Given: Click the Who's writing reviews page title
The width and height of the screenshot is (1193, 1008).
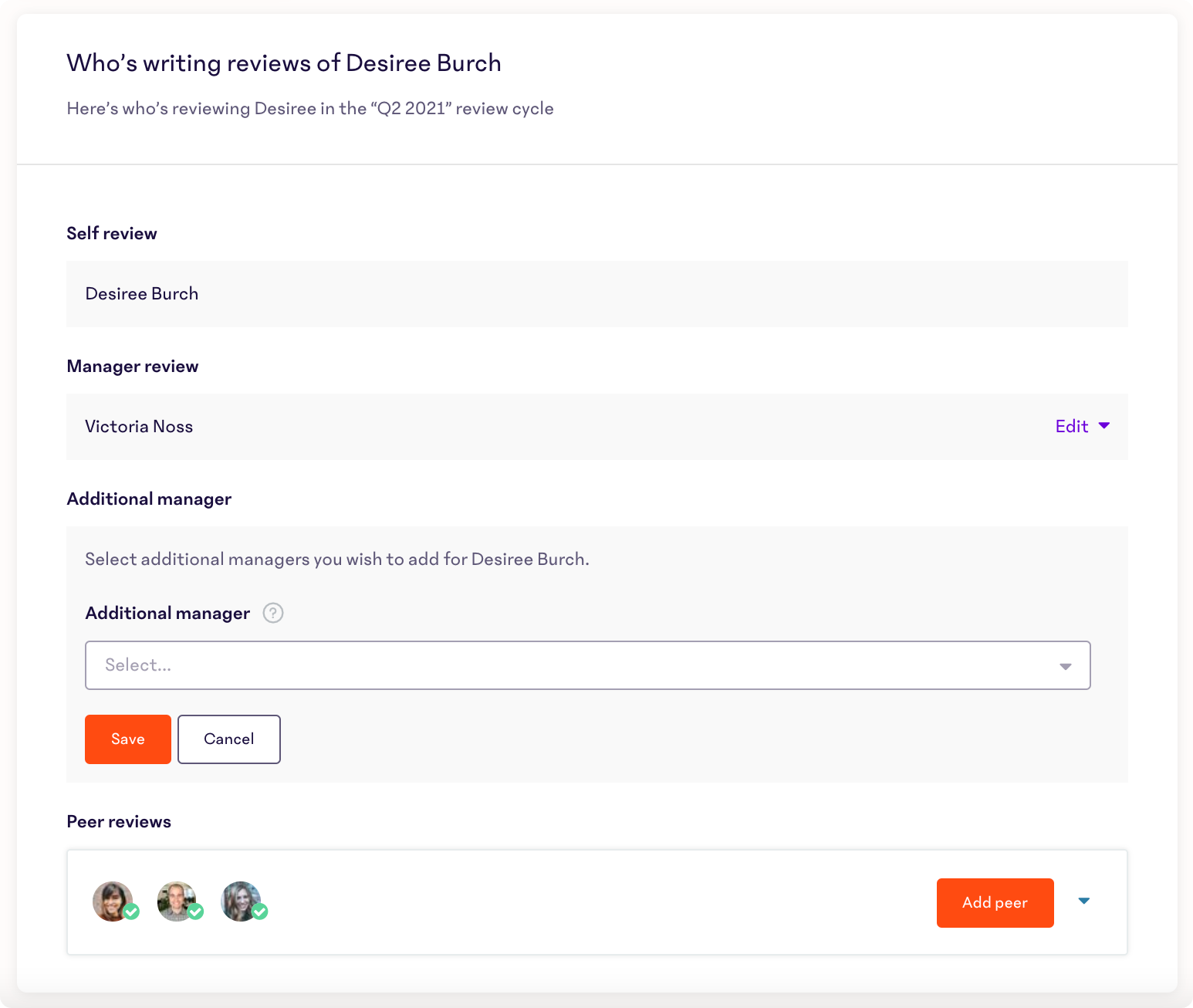Looking at the screenshot, I should 284,63.
